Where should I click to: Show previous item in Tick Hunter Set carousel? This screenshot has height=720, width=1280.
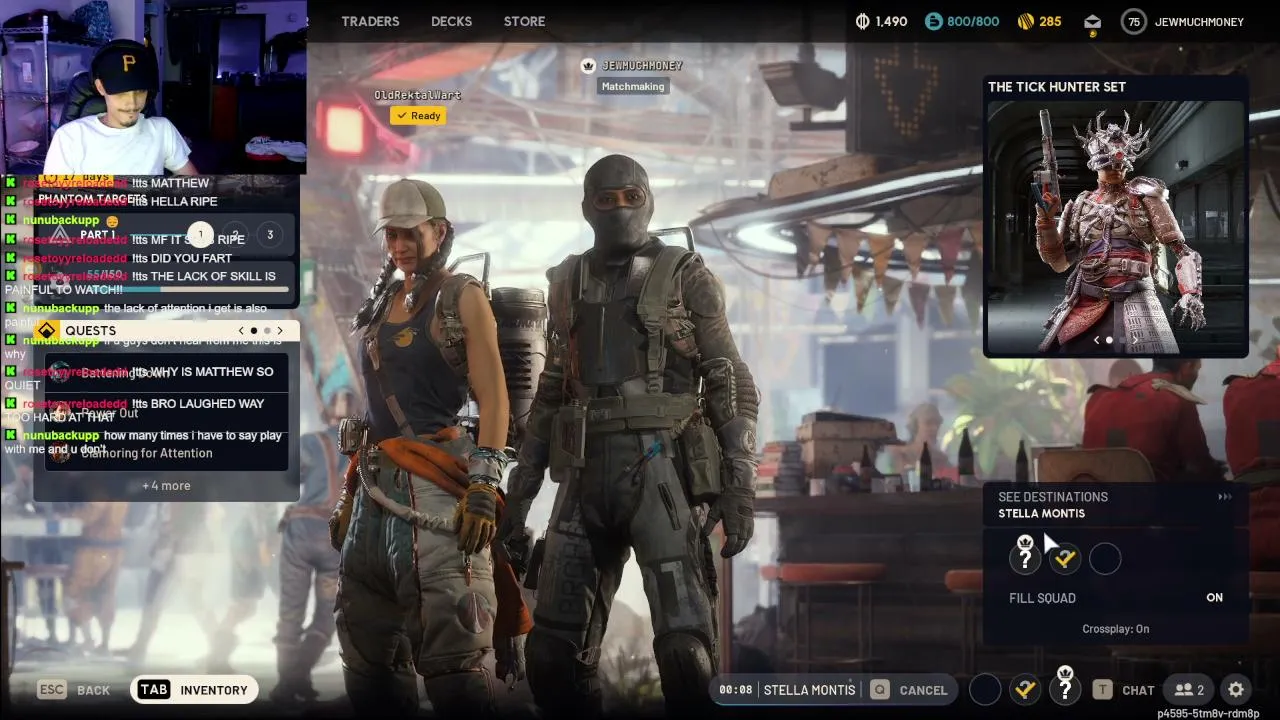(1096, 340)
